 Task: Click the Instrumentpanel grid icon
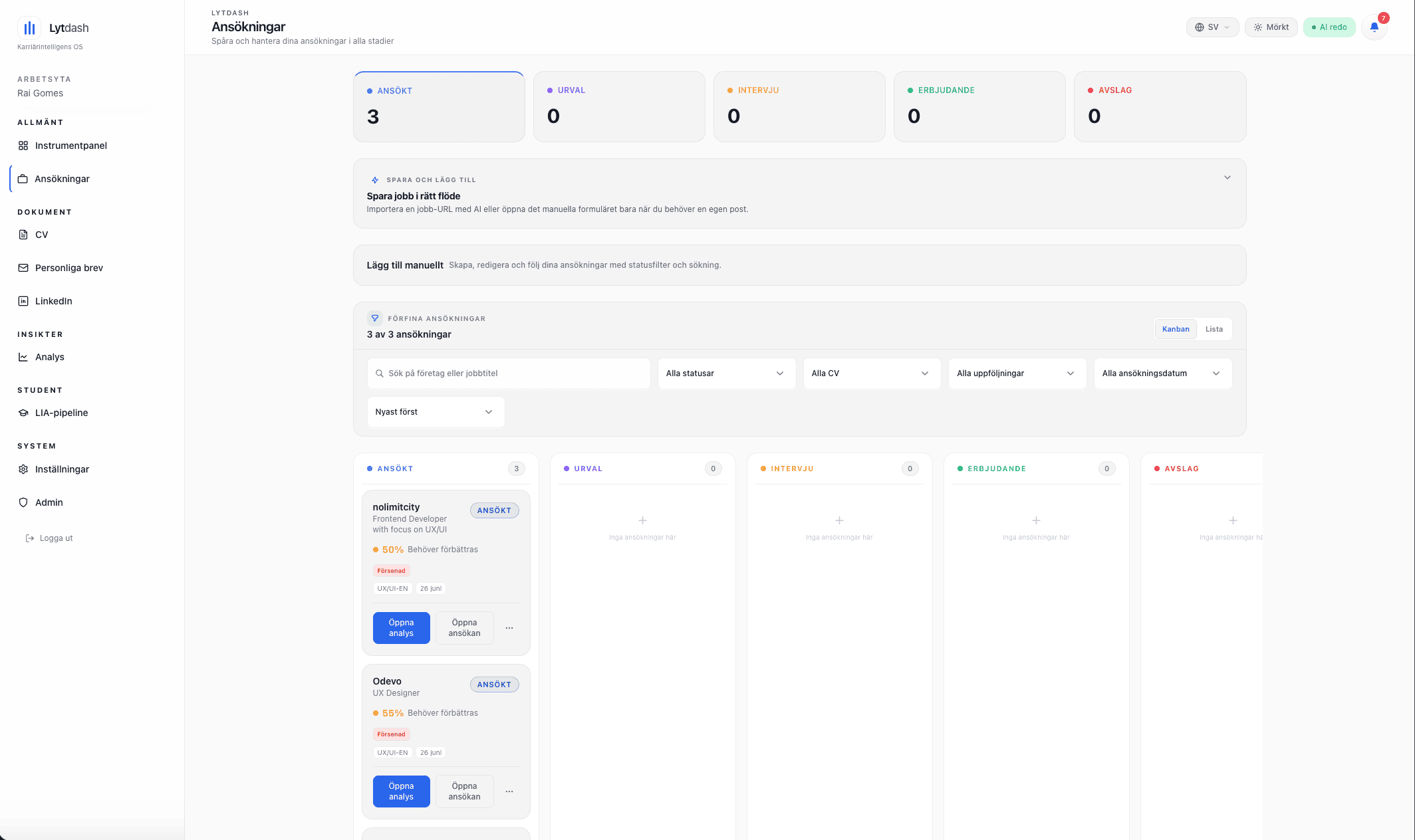click(x=23, y=146)
